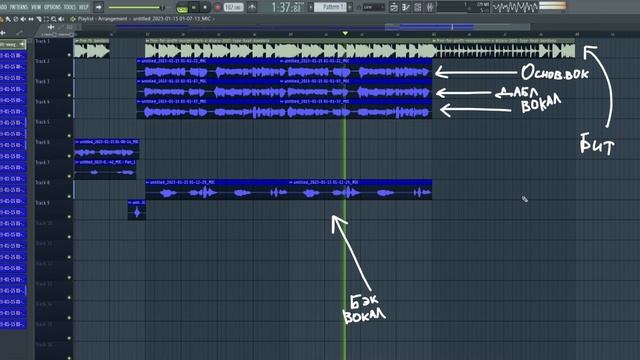Click the arrow button next to HELP menu

(98, 7)
